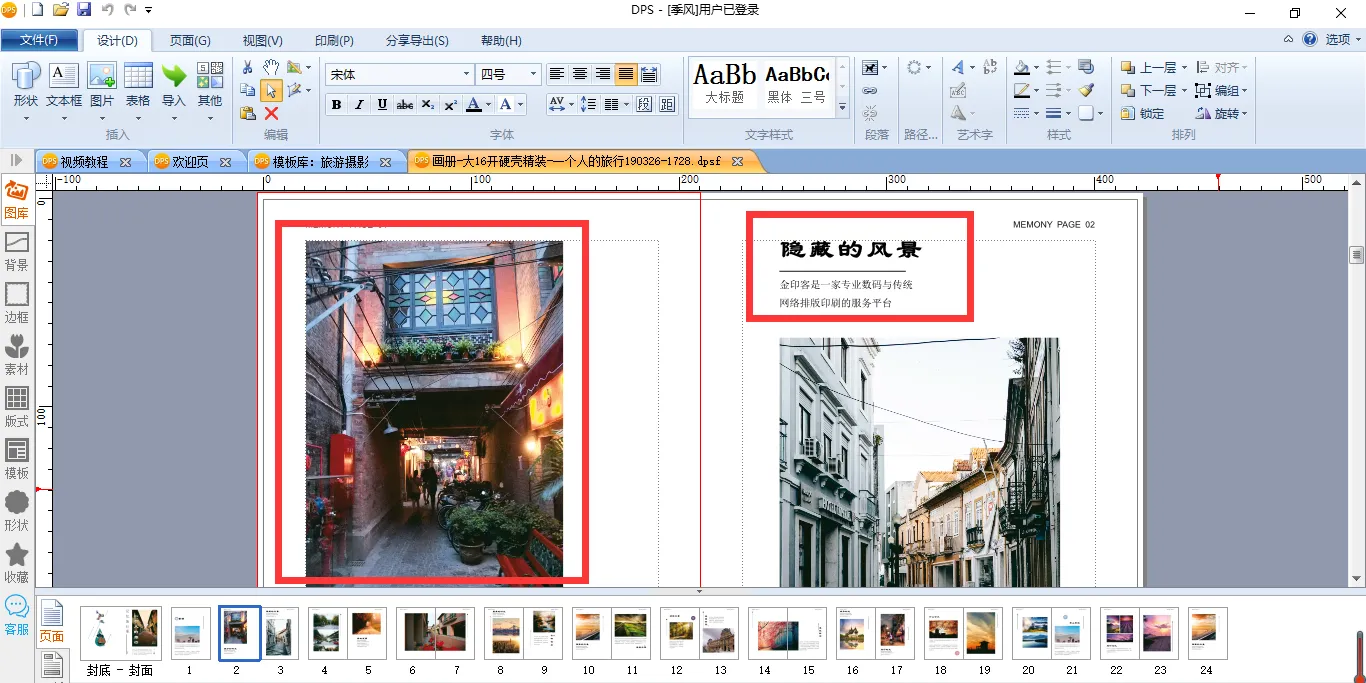Open the 模板库: 旅游摄影 document tab
Viewport: 1366px width, 683px height.
tap(320, 161)
